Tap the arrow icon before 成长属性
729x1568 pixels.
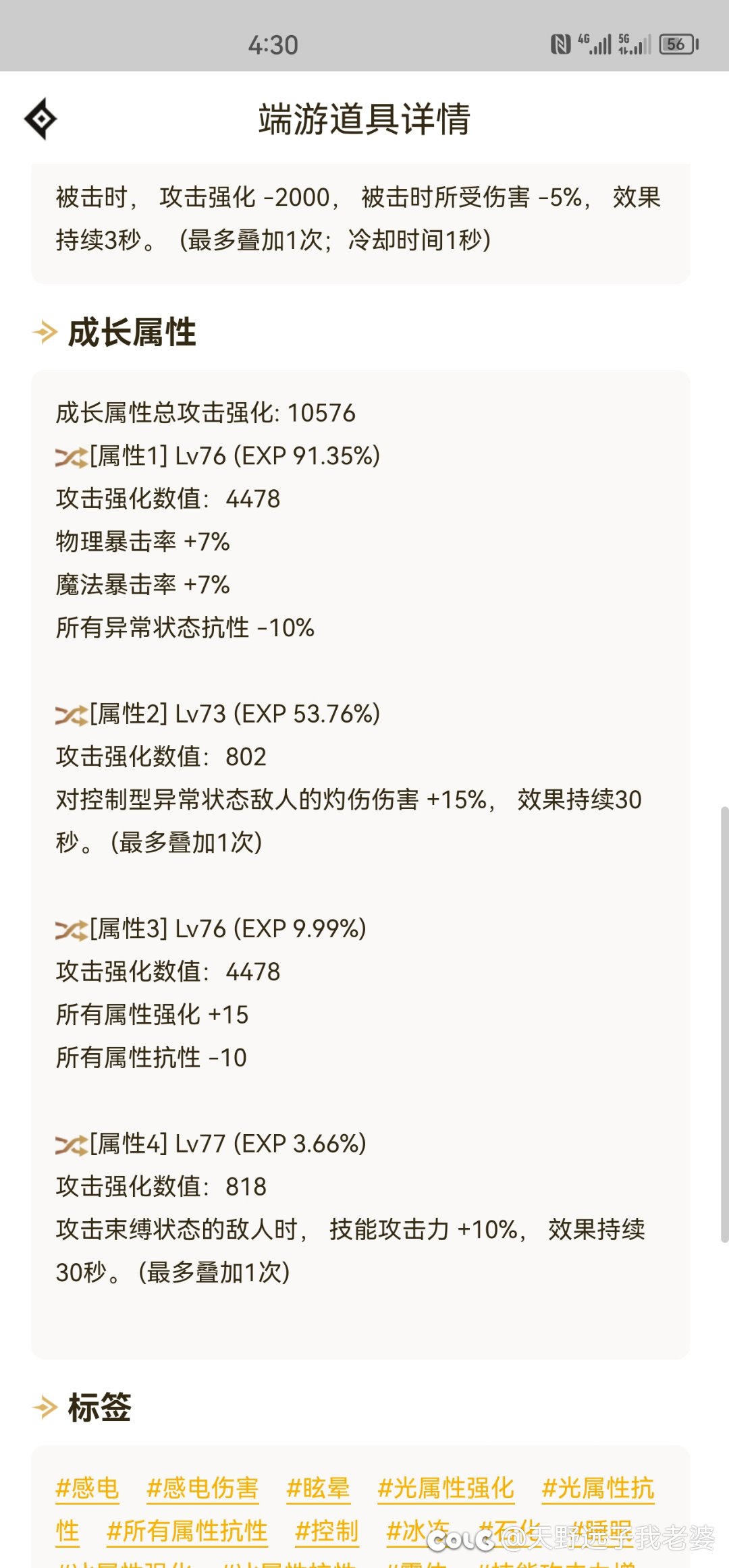coord(45,332)
